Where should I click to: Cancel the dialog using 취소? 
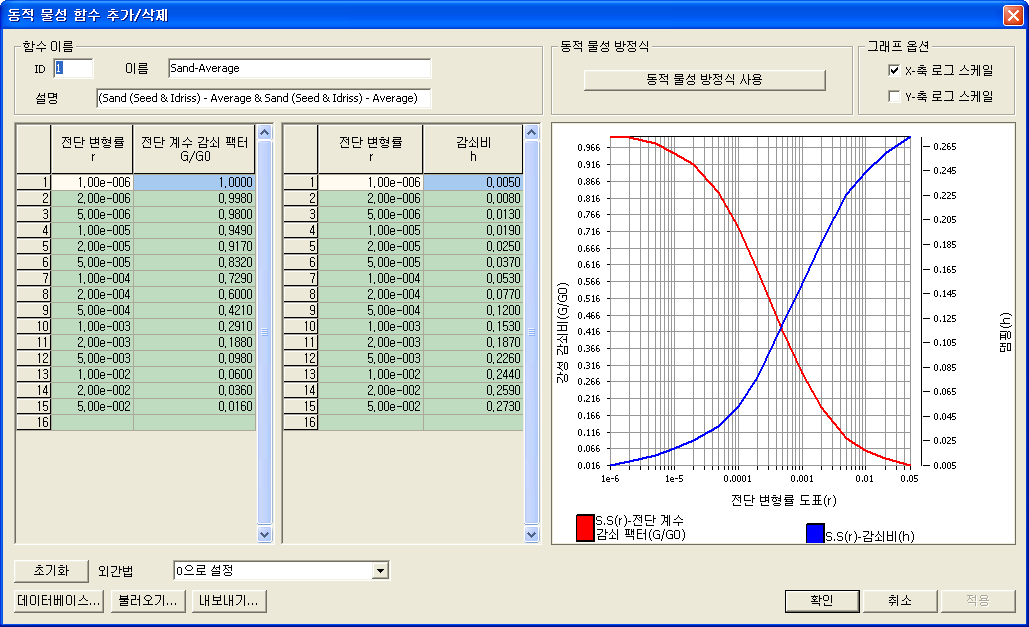899,600
